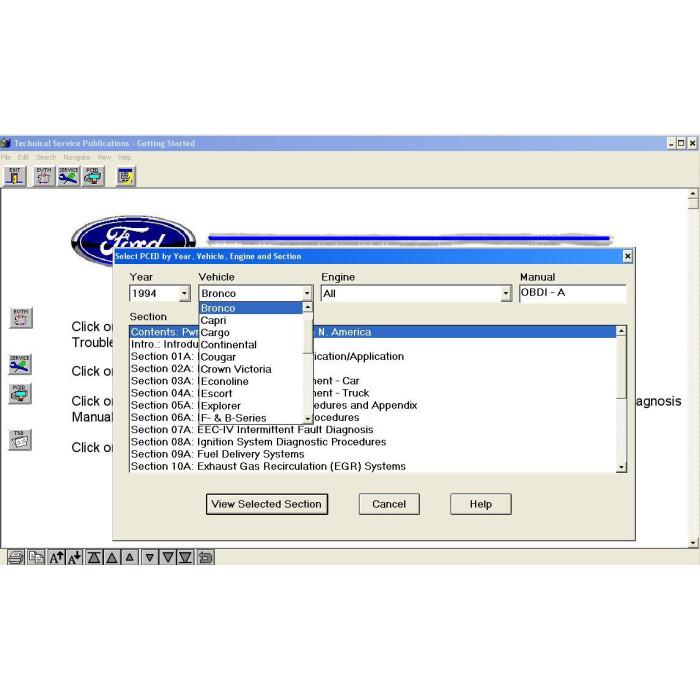The width and height of the screenshot is (700, 700).
Task: Click the vehicle list scroll-down arrow
Action: pyautogui.click(x=308, y=419)
